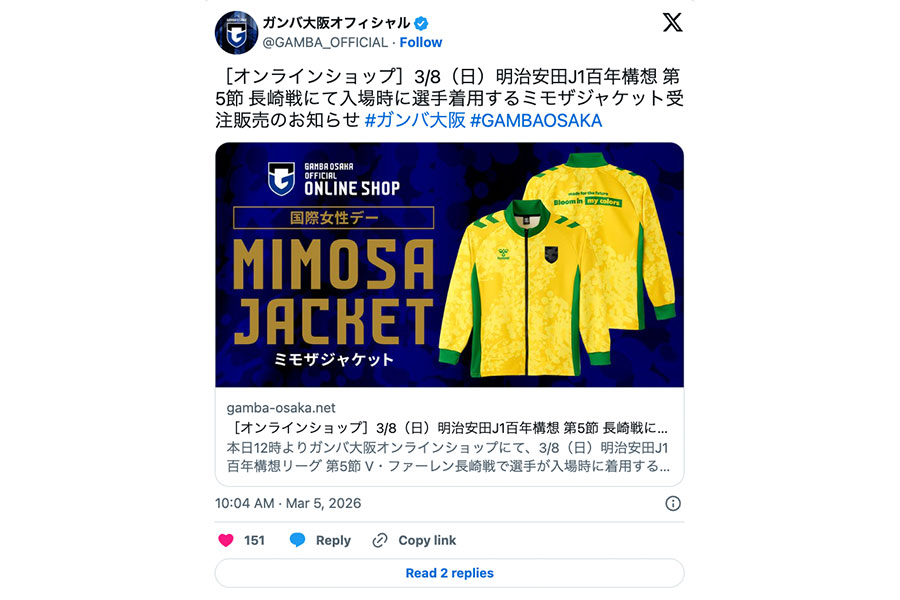Follow the GAMBA_OFFICIAL account
The image size is (900, 600).
(421, 42)
